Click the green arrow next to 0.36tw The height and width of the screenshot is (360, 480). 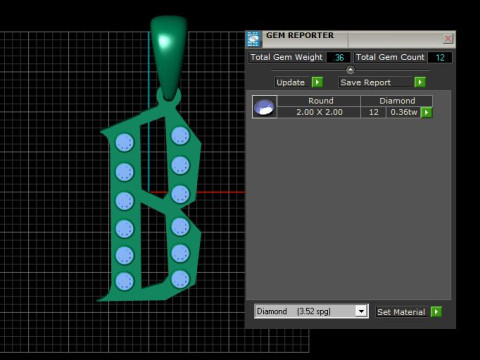(x=427, y=112)
